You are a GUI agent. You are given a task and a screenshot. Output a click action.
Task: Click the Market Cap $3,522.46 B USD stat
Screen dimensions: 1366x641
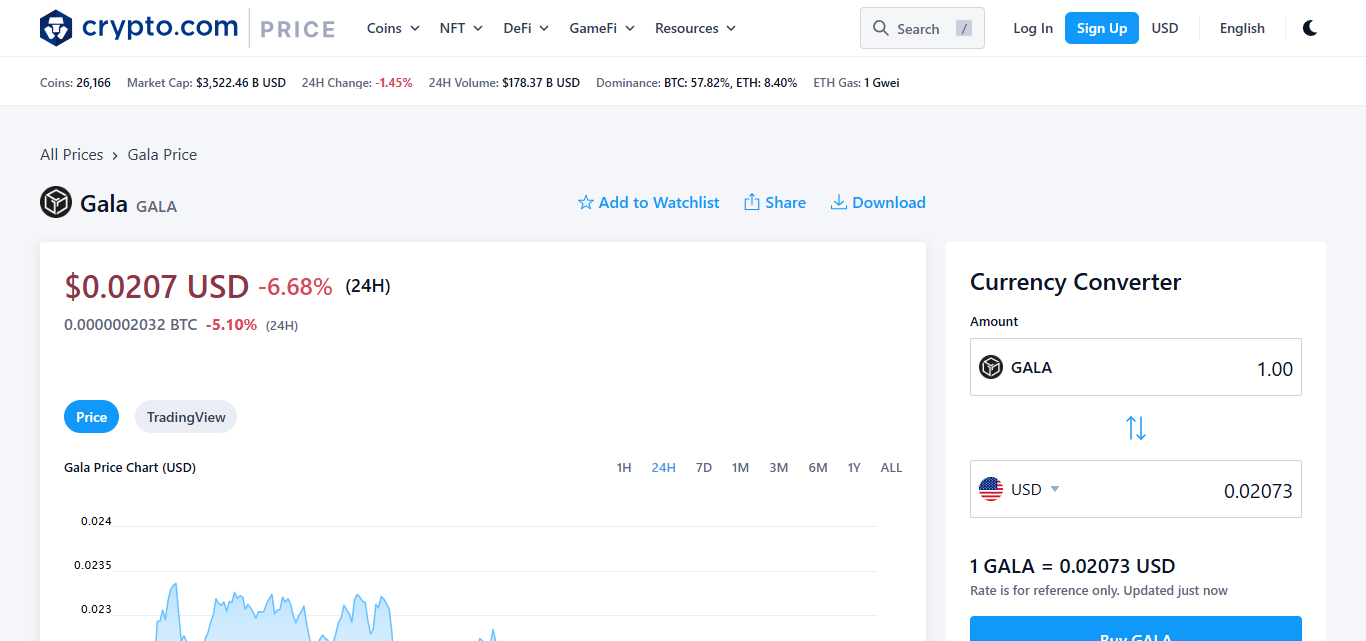click(206, 83)
